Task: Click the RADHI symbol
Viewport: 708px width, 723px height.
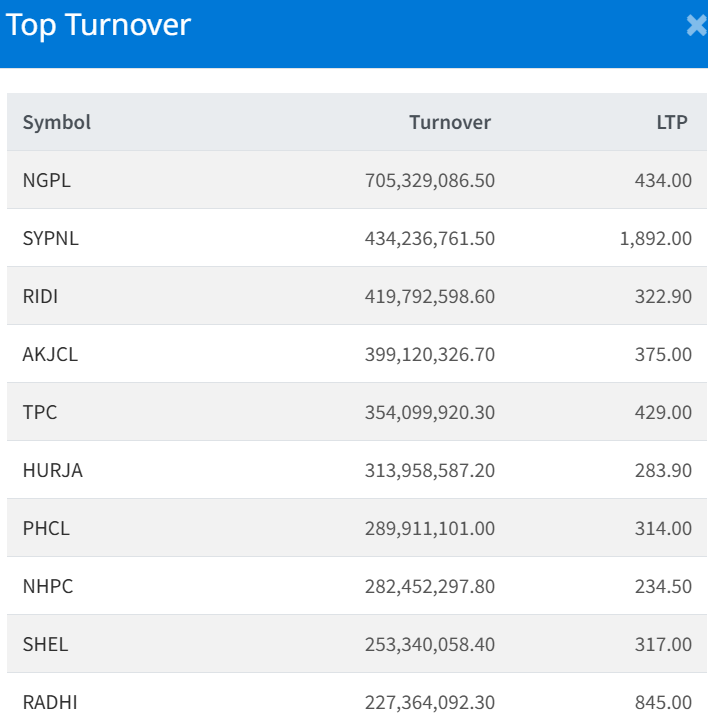Action: tap(50, 702)
